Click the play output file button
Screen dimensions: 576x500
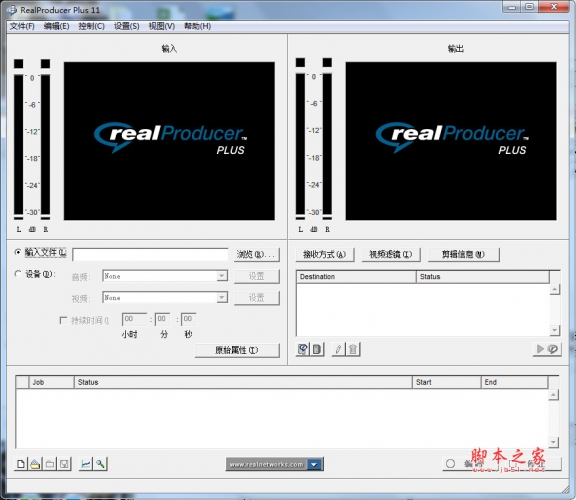(x=547, y=349)
